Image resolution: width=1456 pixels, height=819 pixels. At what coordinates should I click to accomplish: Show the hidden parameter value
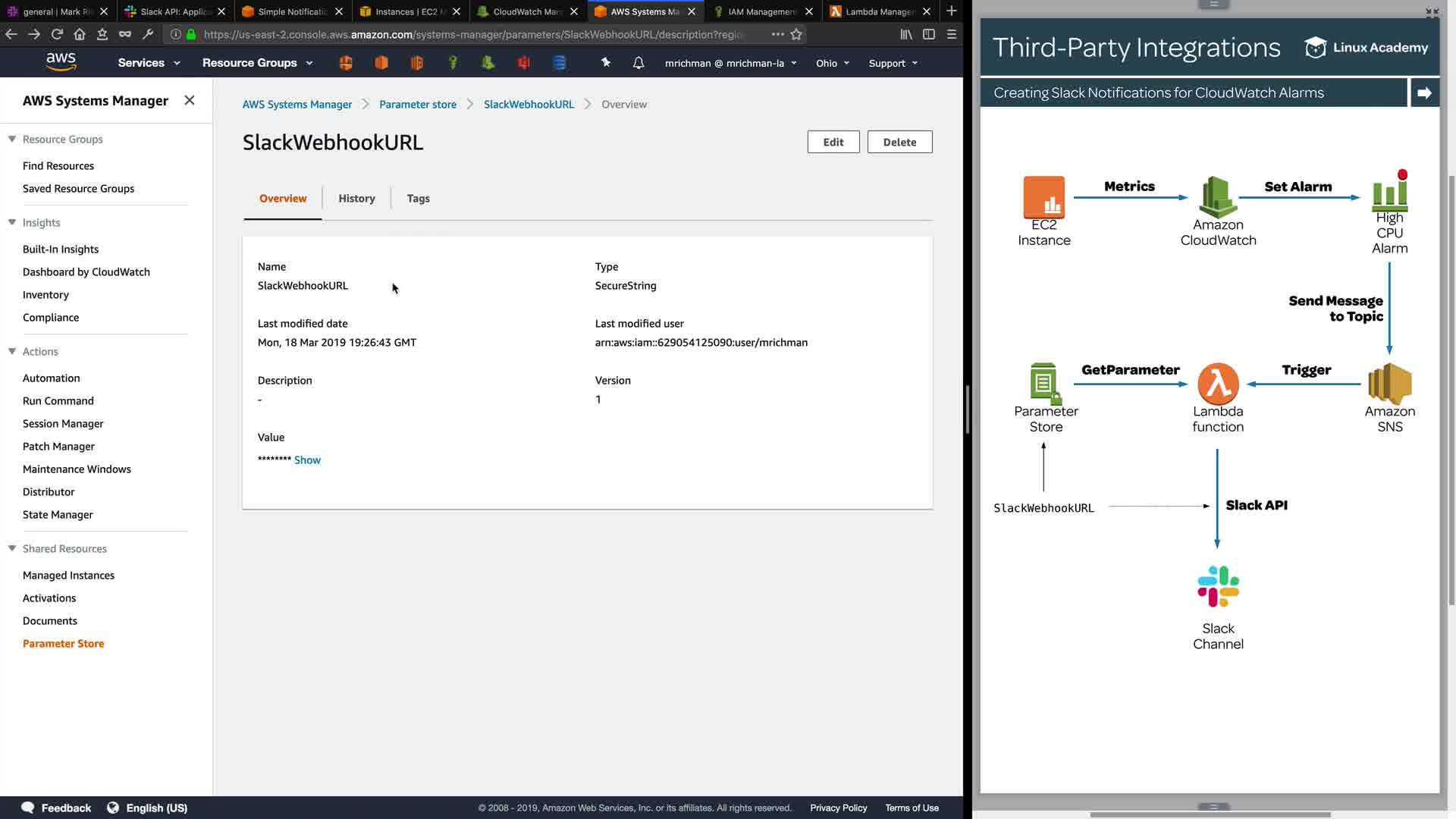tap(307, 460)
